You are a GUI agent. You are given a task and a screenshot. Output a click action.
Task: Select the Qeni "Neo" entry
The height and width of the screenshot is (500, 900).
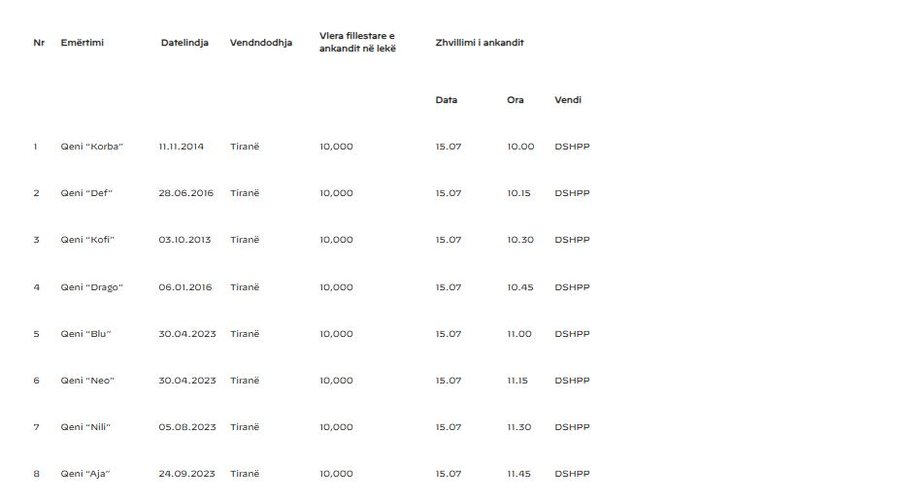[87, 380]
